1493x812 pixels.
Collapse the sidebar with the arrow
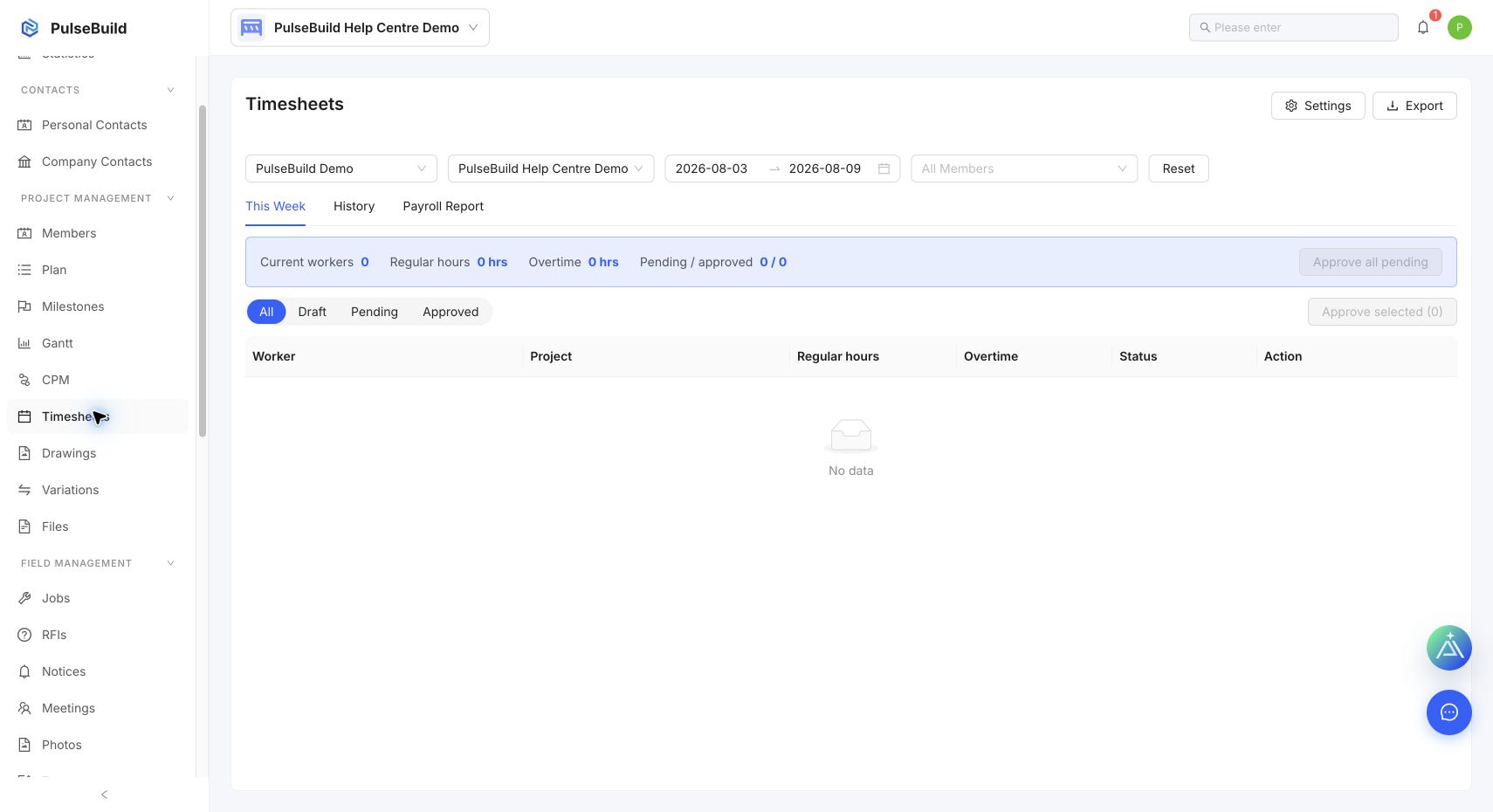(x=104, y=795)
